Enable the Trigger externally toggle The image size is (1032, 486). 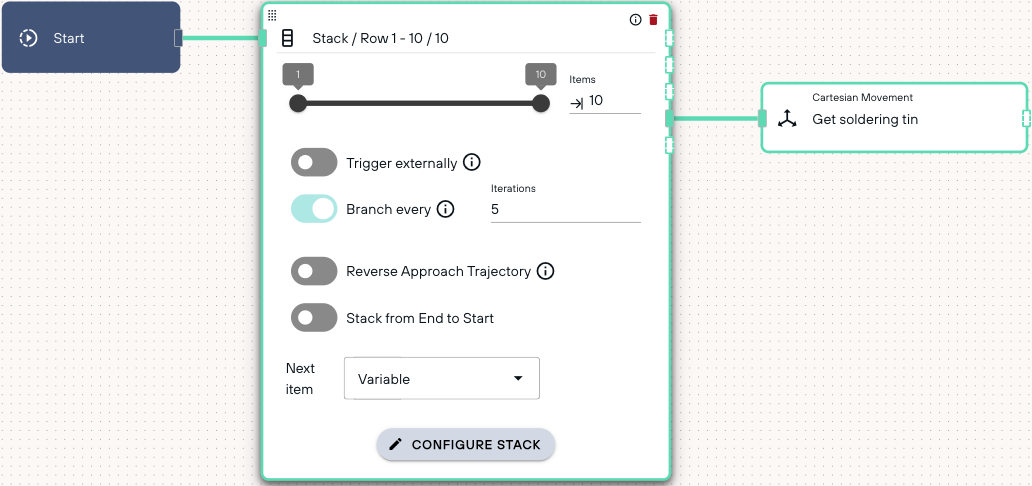click(314, 163)
